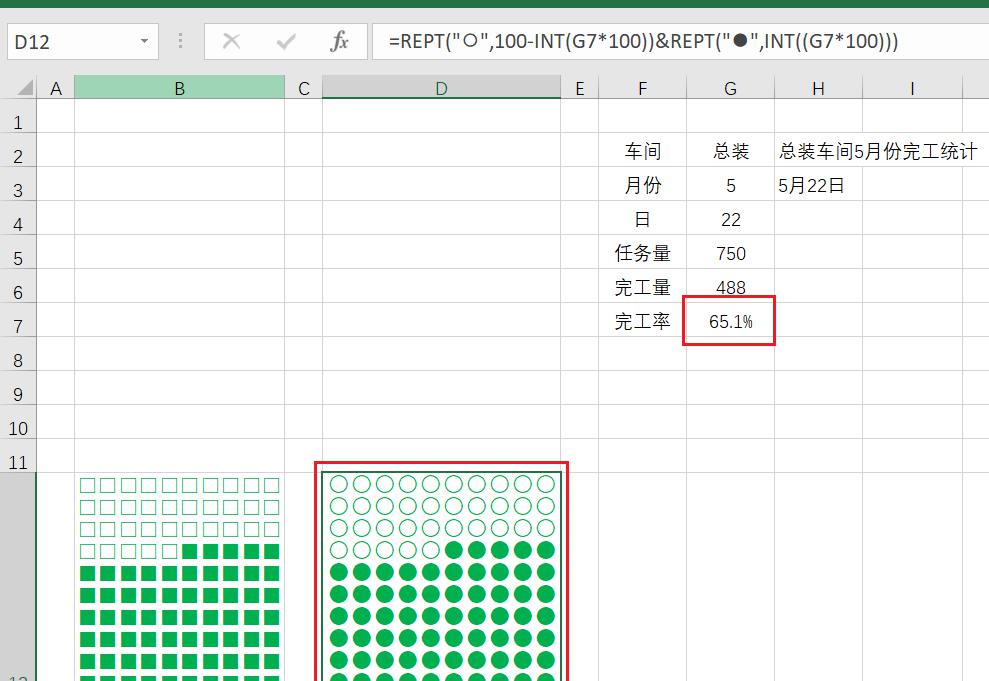Select column C header
This screenshot has width=989, height=681.
pos(303,88)
